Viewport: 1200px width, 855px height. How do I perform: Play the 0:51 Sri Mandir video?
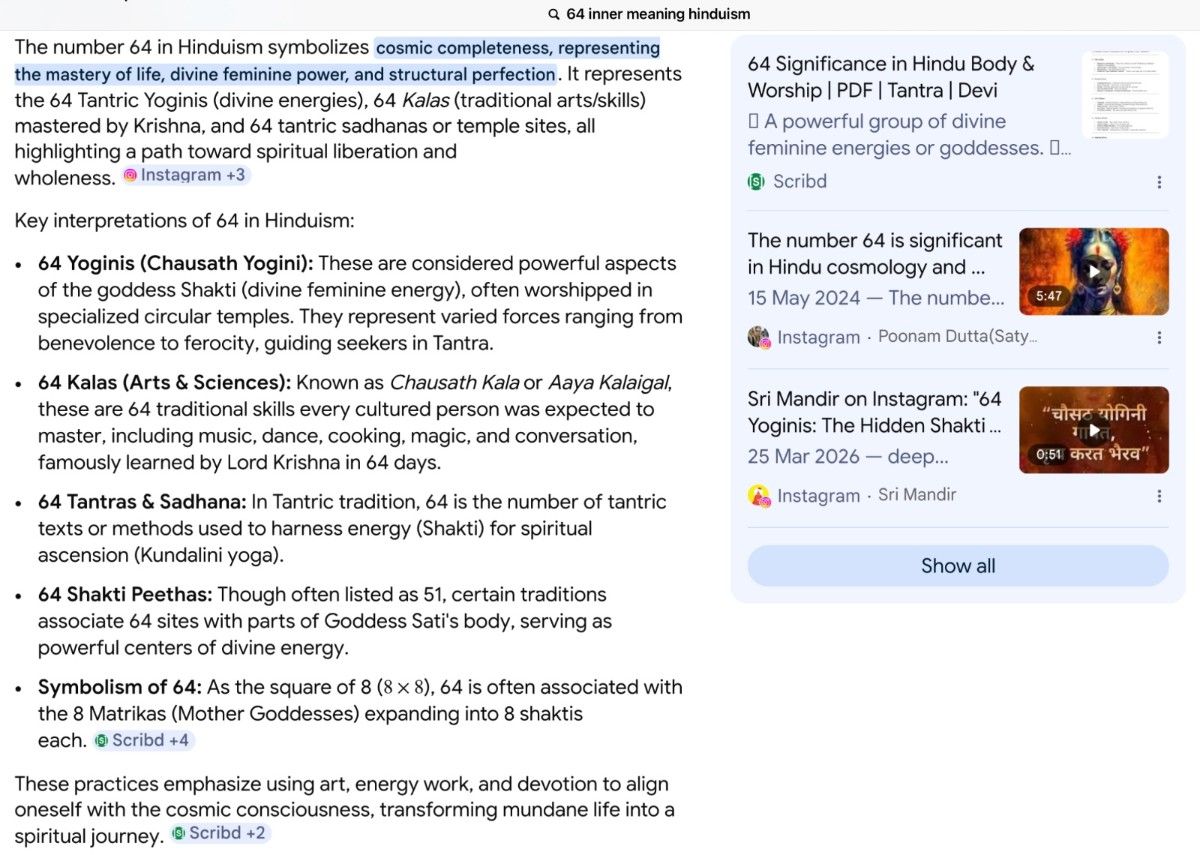point(1094,430)
